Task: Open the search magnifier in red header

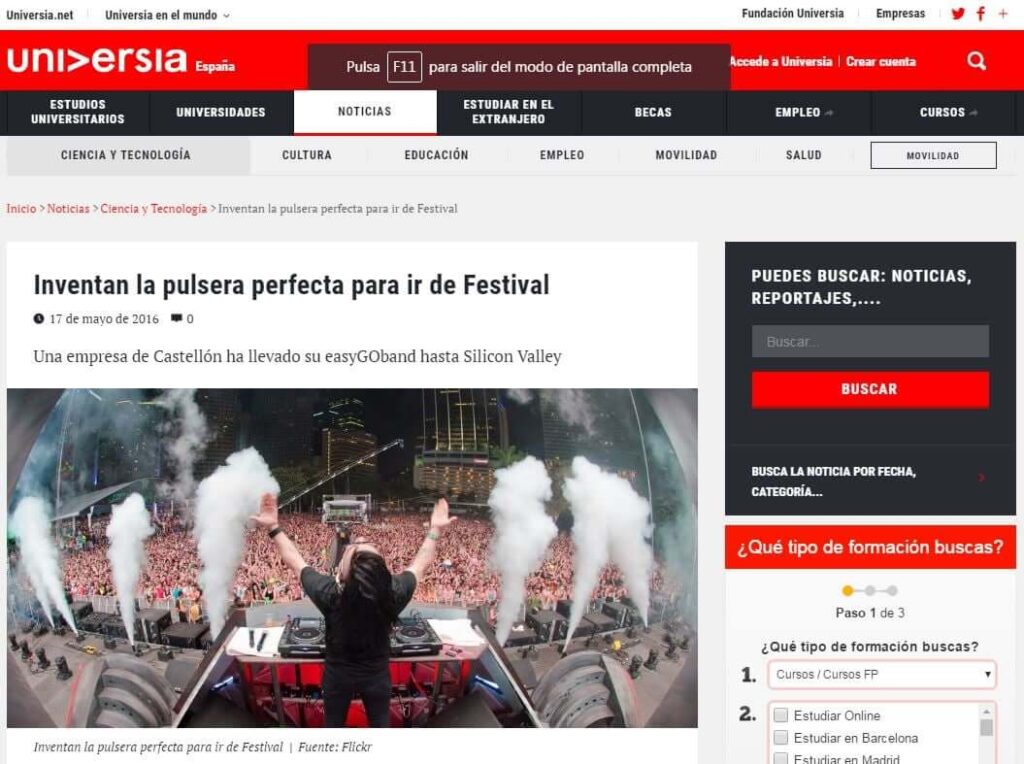Action: [x=976, y=61]
